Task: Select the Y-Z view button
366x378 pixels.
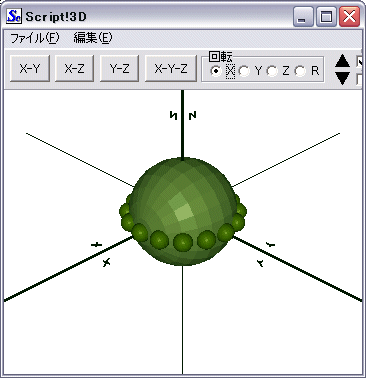Action: coord(119,69)
